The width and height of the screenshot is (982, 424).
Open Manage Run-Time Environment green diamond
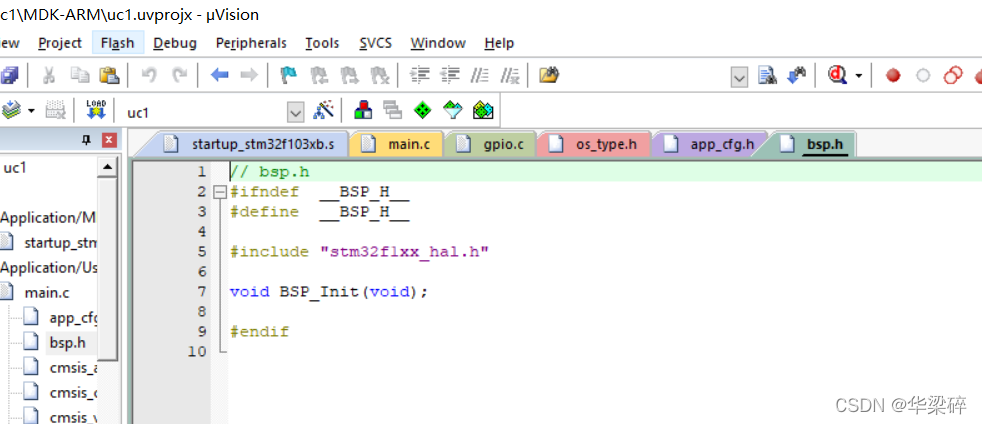click(x=423, y=111)
